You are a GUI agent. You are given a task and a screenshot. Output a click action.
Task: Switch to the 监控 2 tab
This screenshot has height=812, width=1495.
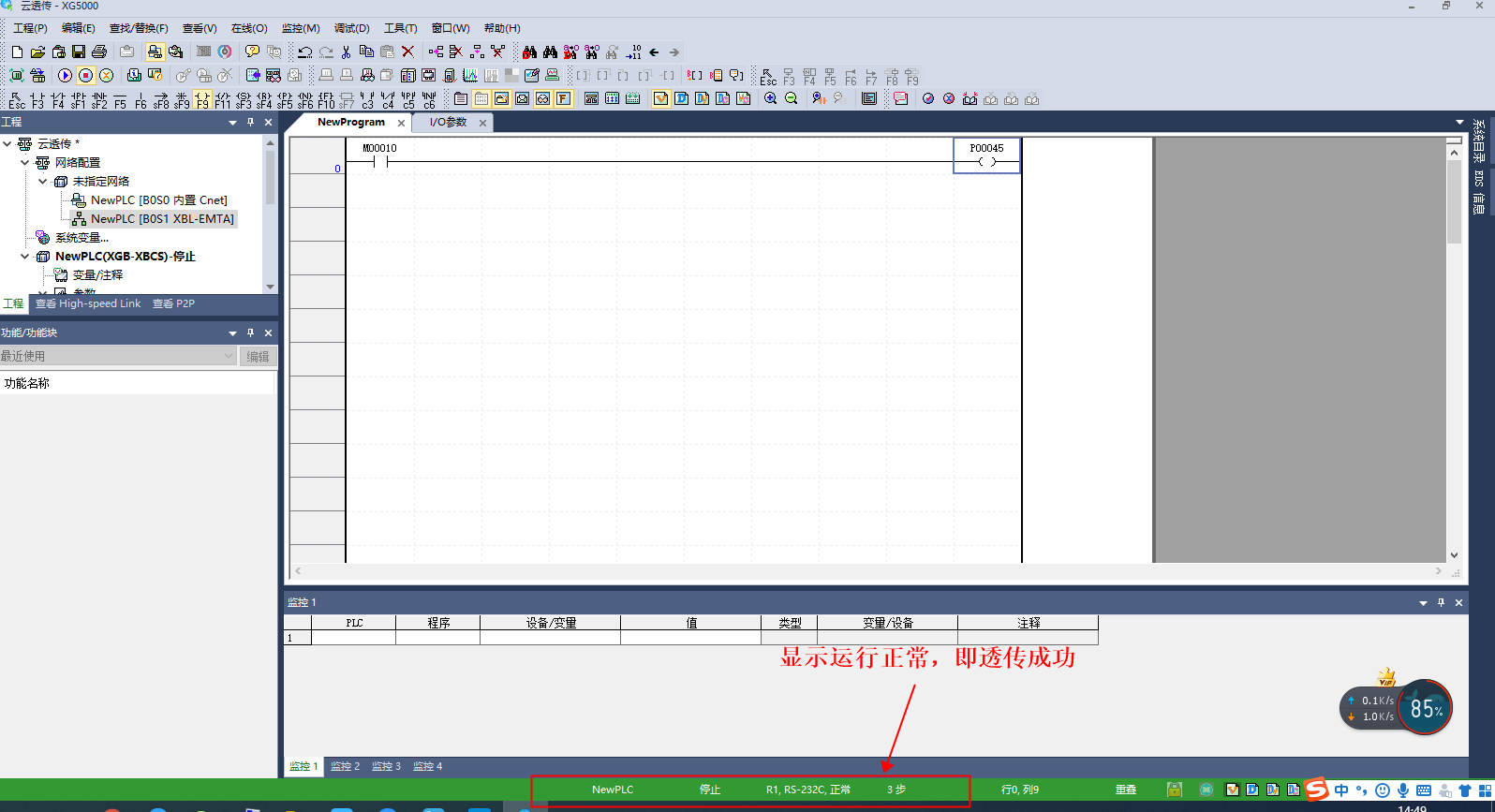coord(345,766)
